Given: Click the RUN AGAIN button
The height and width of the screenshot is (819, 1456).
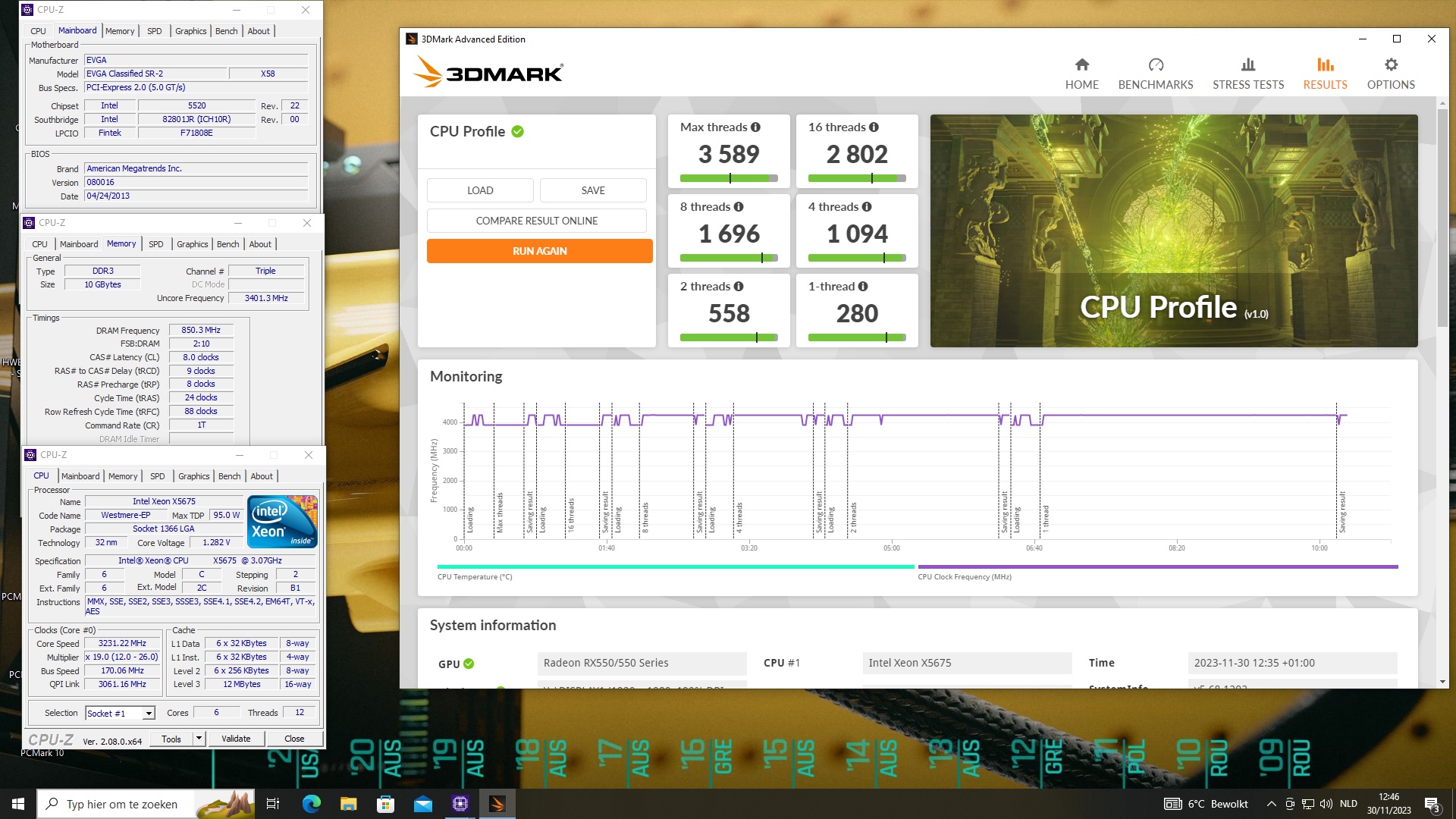Looking at the screenshot, I should (539, 251).
